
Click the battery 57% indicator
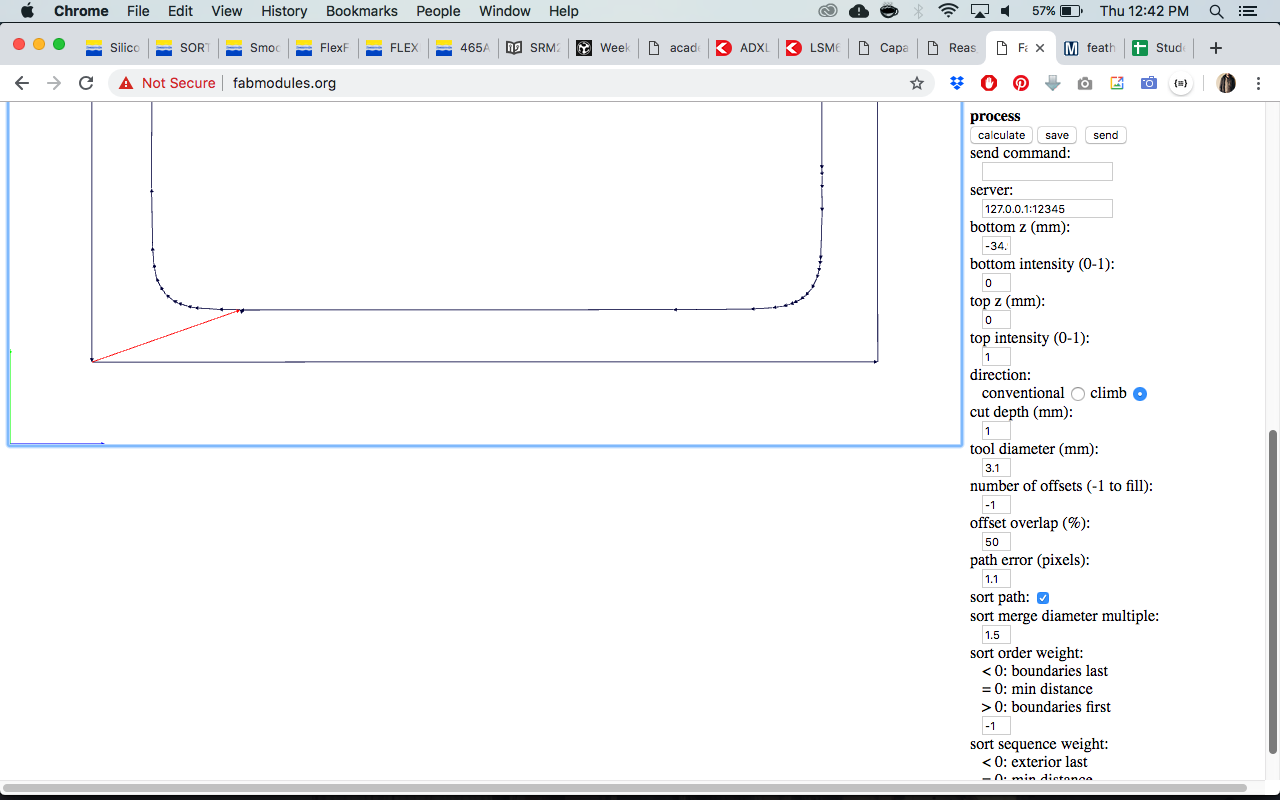(x=1058, y=11)
